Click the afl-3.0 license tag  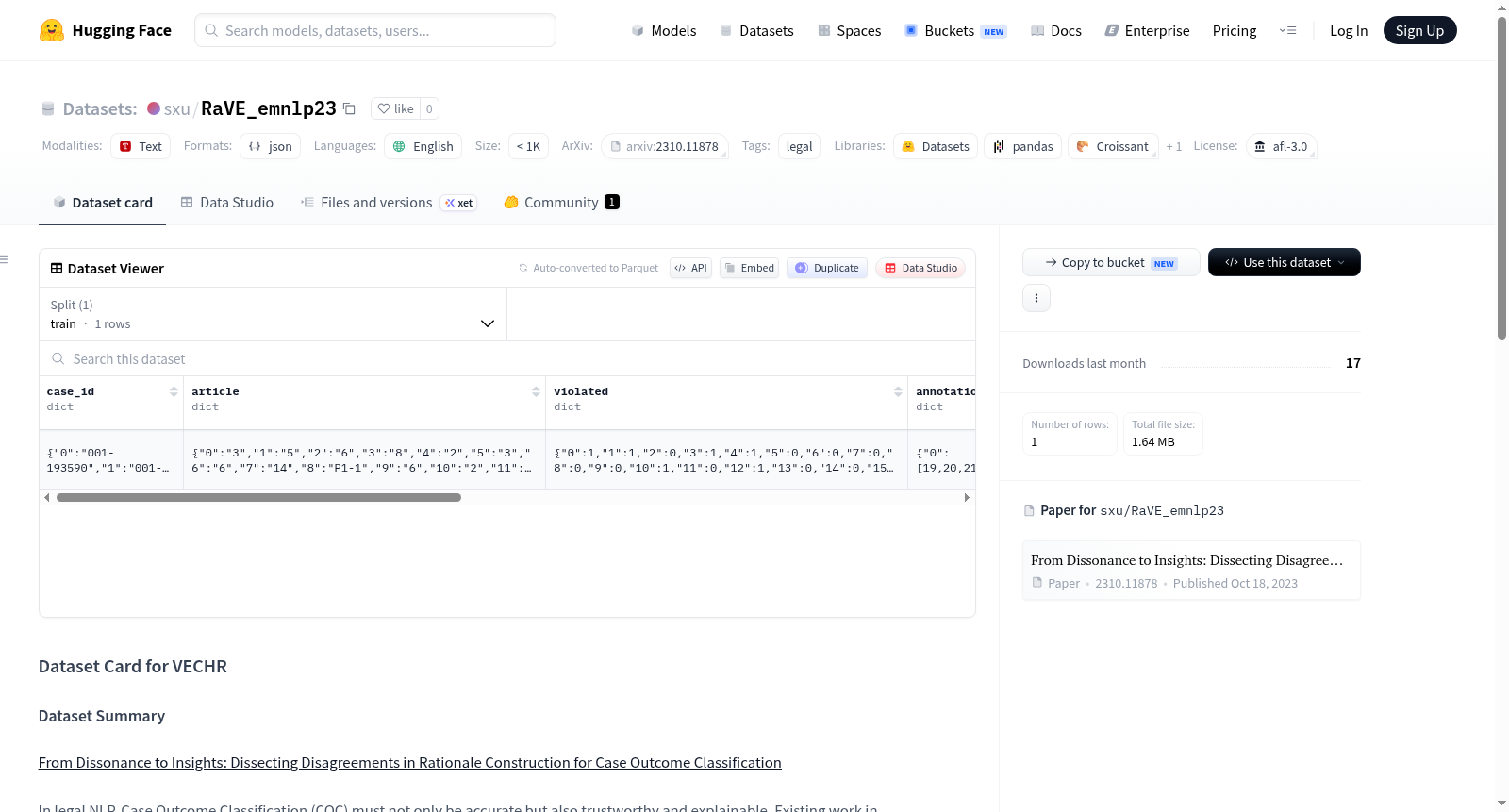point(1282,146)
